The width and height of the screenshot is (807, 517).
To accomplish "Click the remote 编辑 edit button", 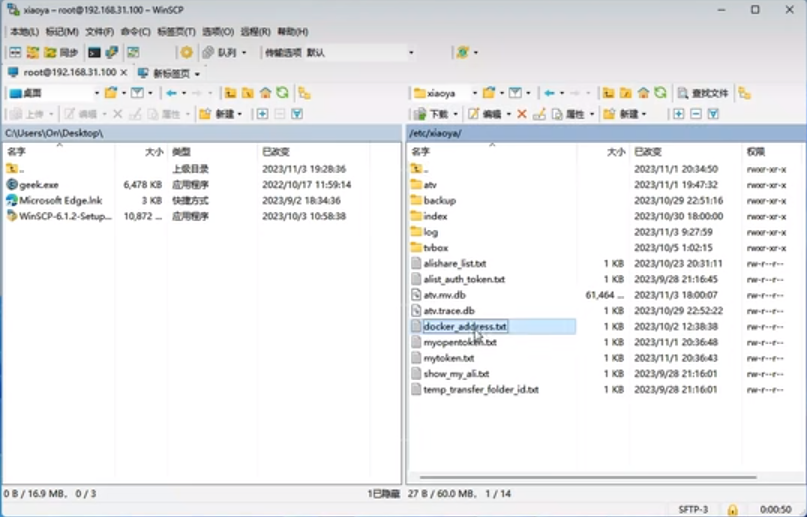I will coord(485,114).
